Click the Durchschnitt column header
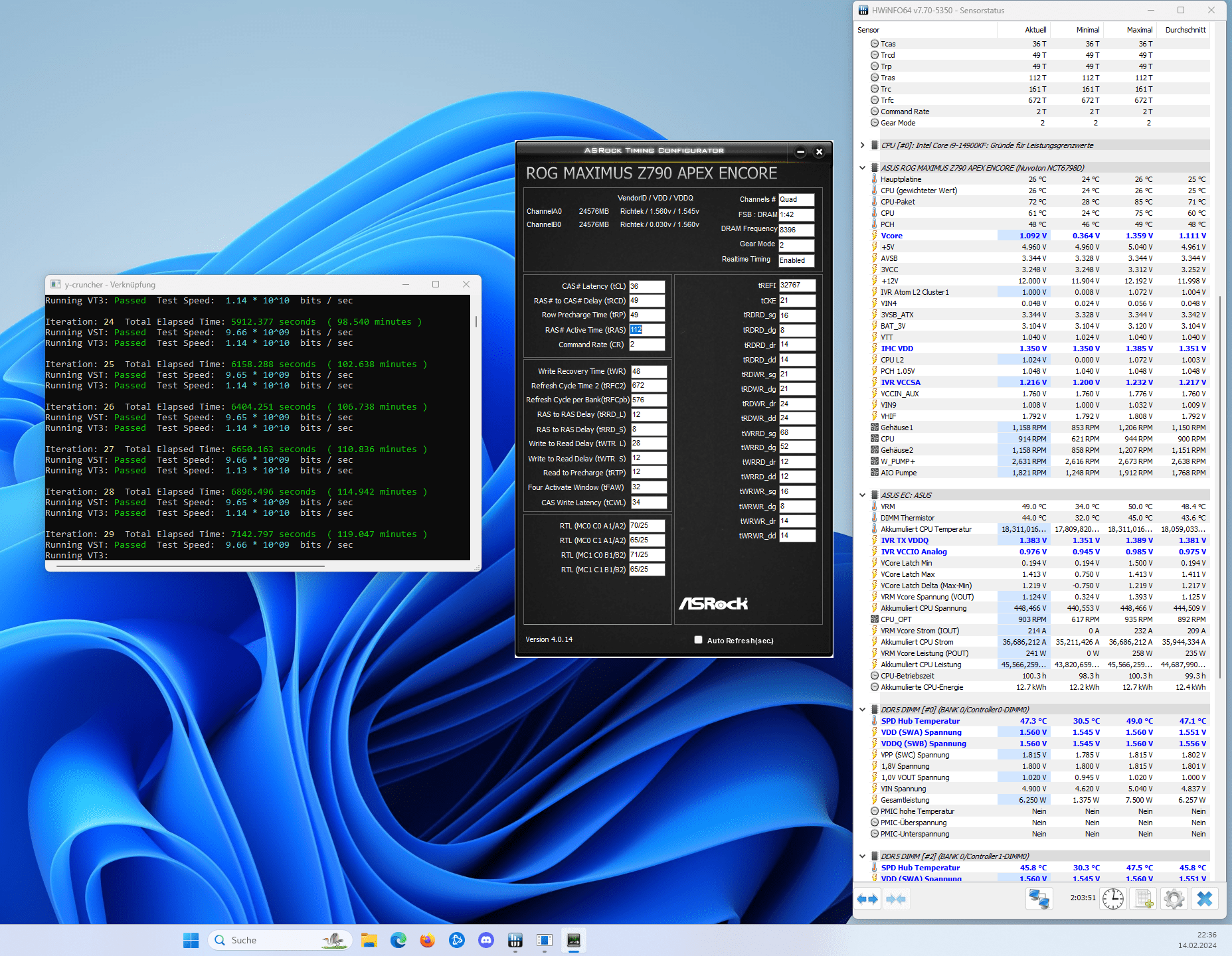 (1183, 30)
